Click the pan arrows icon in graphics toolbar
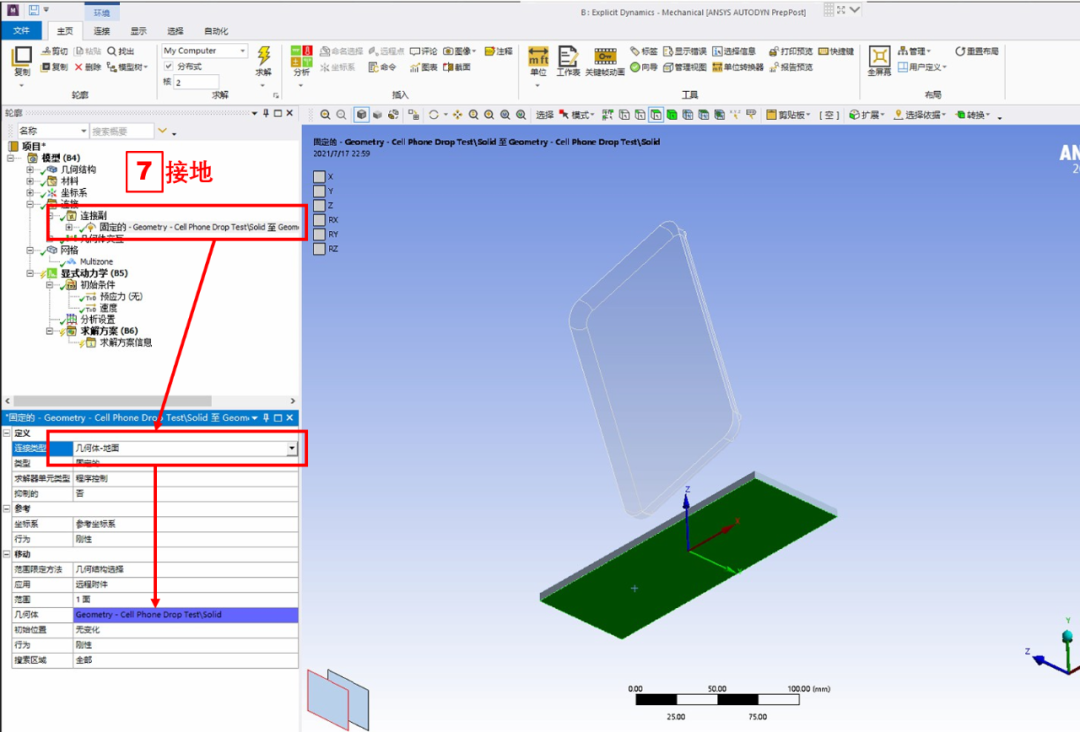This screenshot has width=1080, height=732. tap(457, 115)
